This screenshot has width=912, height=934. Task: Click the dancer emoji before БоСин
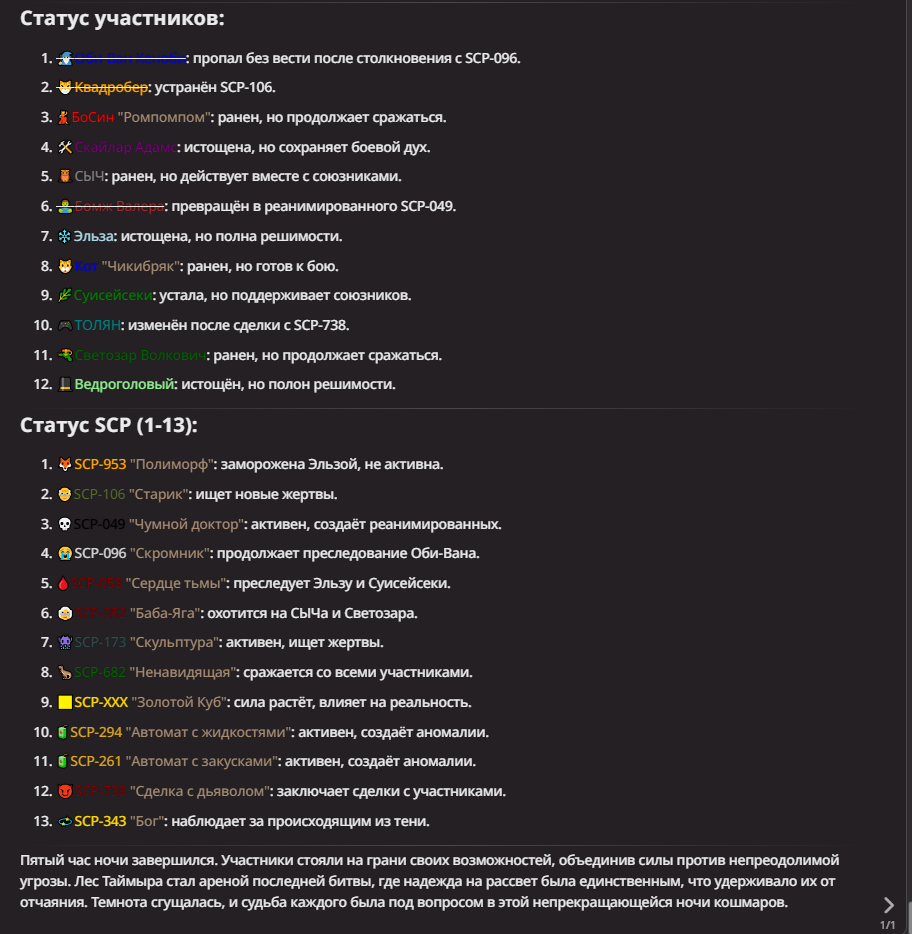pos(65,118)
